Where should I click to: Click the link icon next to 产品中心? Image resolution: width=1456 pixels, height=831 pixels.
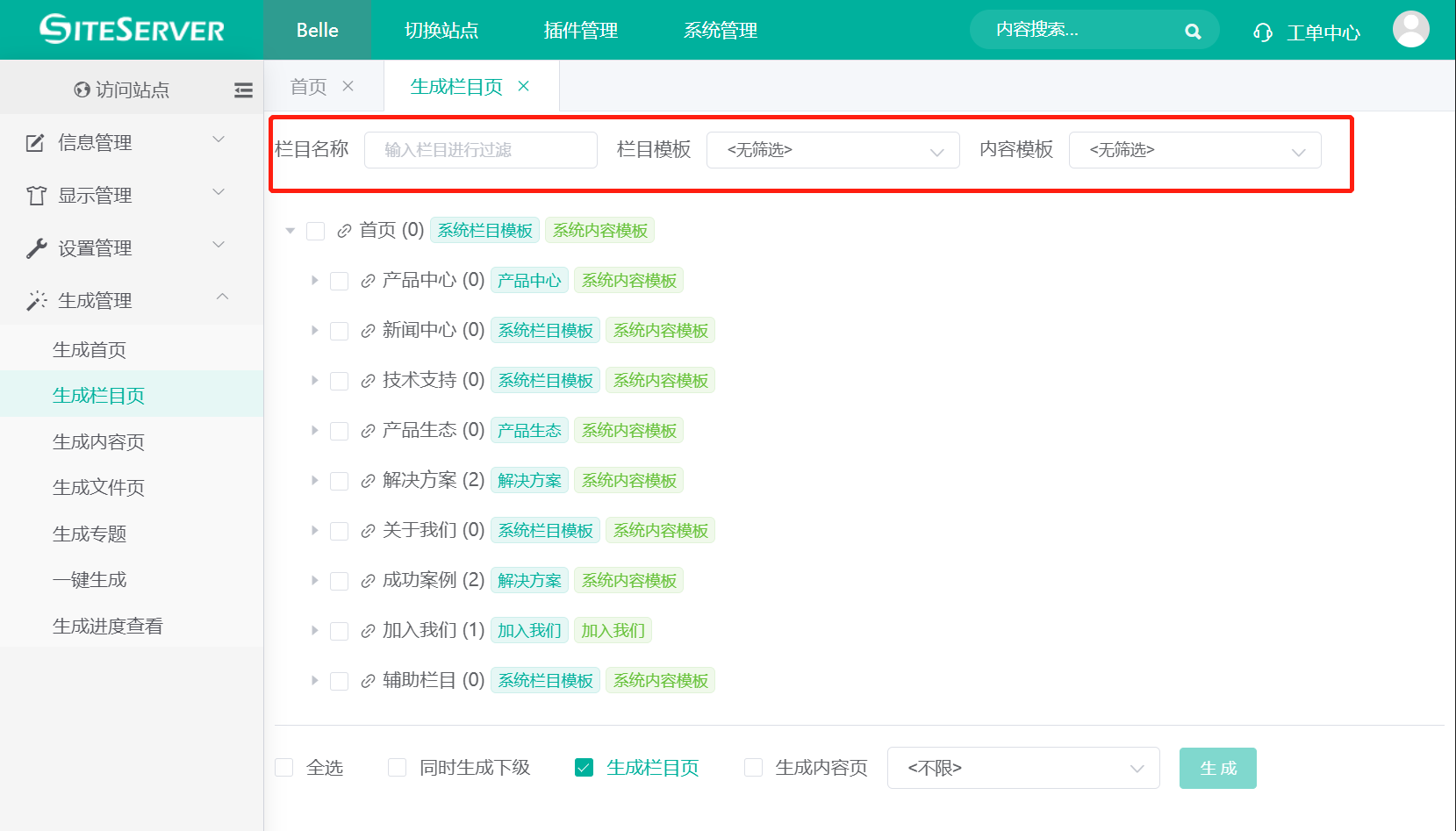369,281
